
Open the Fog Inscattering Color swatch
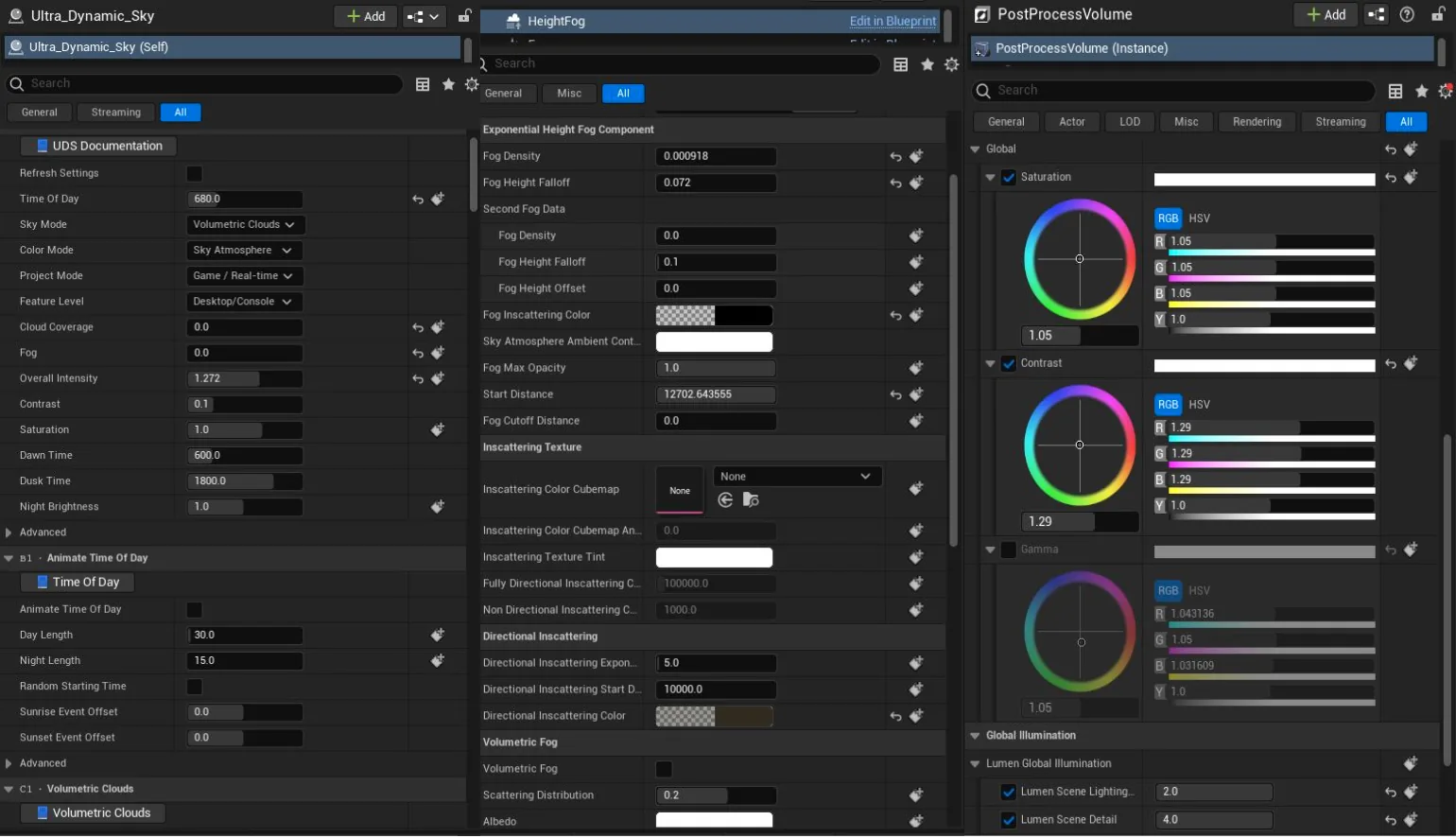point(714,316)
